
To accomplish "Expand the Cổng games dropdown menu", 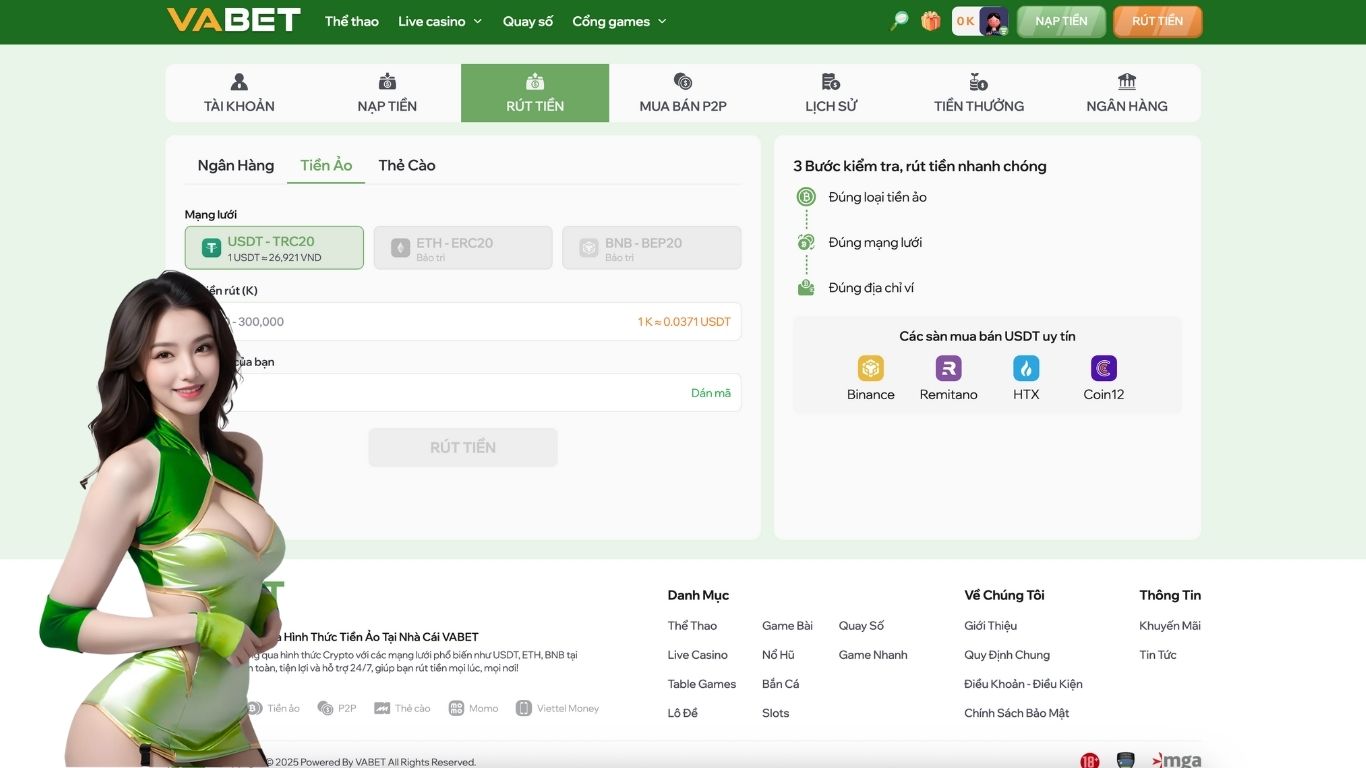I will (x=619, y=21).
